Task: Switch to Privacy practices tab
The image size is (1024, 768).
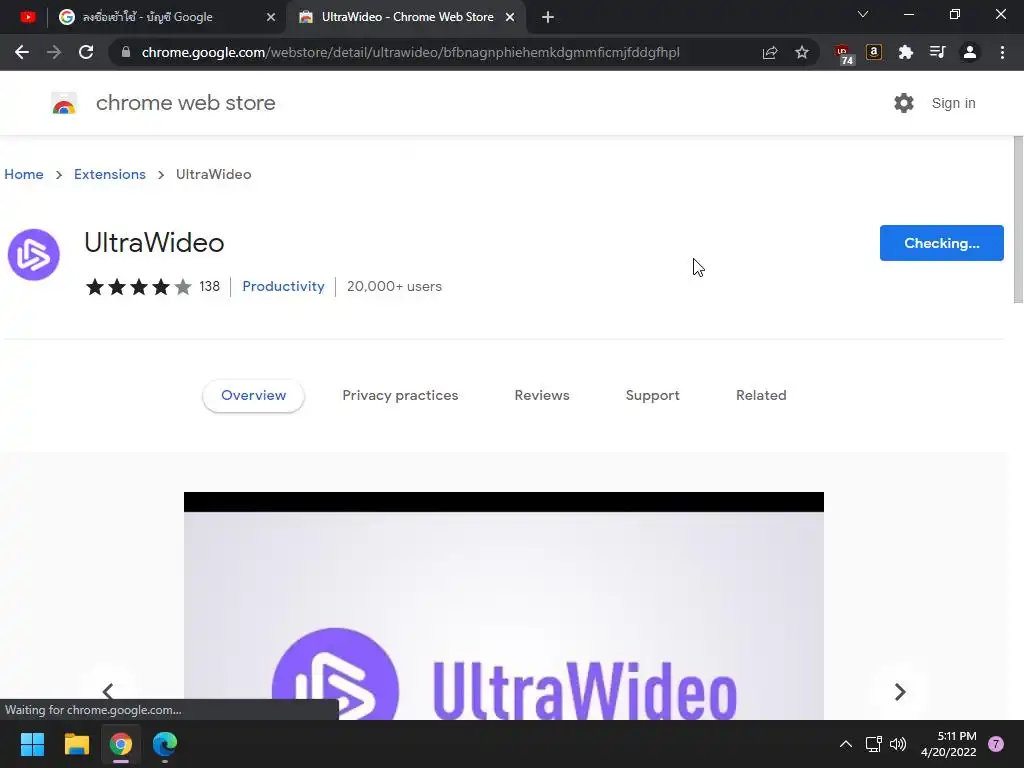Action: pos(400,395)
